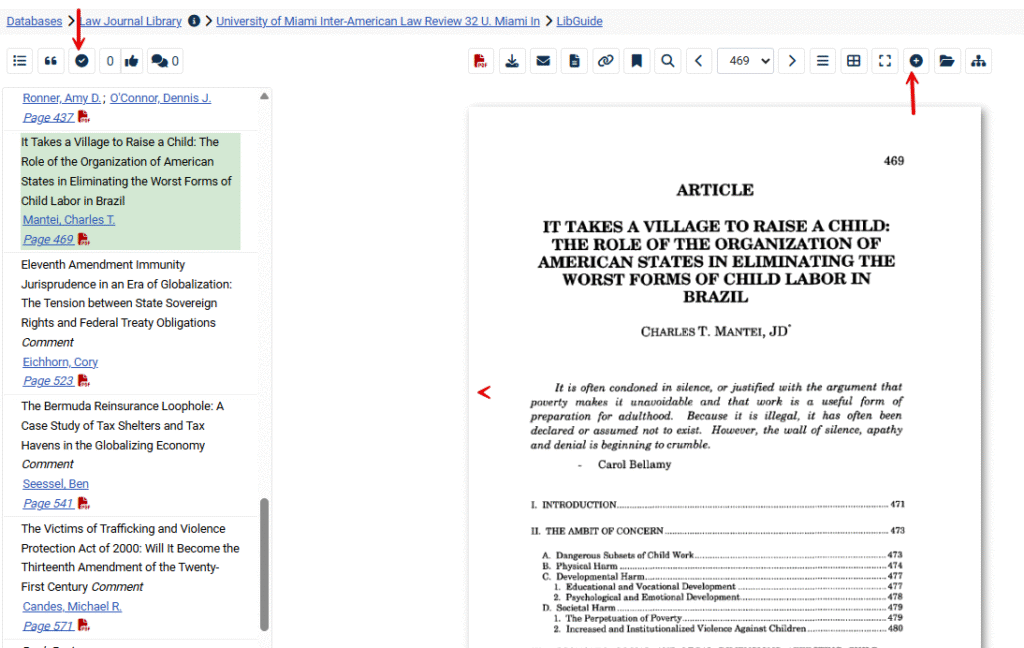This screenshot has width=1024, height=648.
Task: Expand the three-line menu in toolbar
Action: click(822, 61)
